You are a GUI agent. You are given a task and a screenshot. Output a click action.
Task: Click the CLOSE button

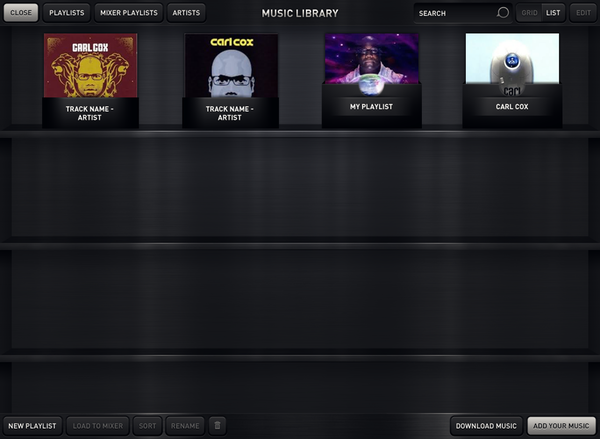(21, 13)
